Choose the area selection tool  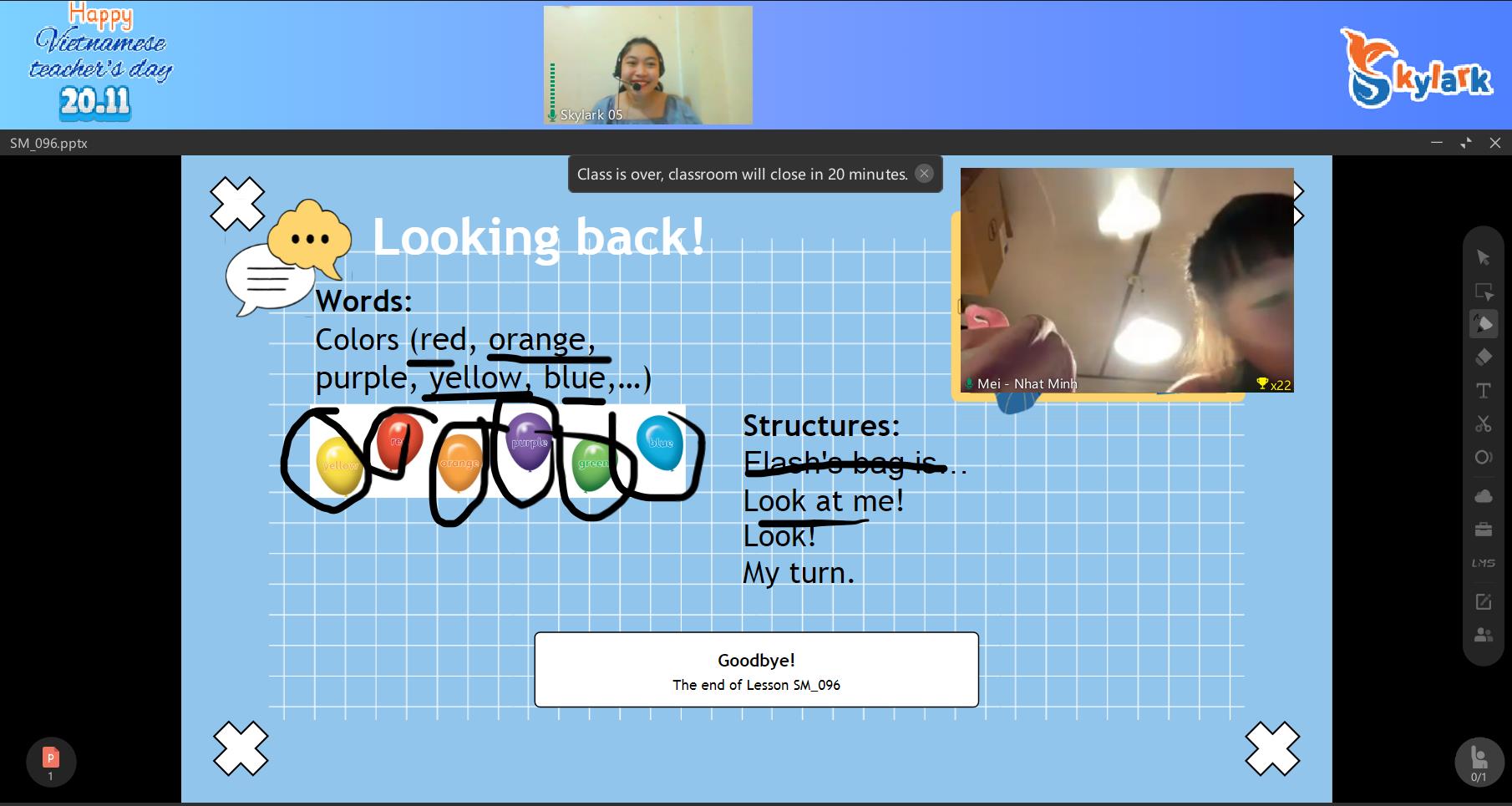[x=1483, y=291]
